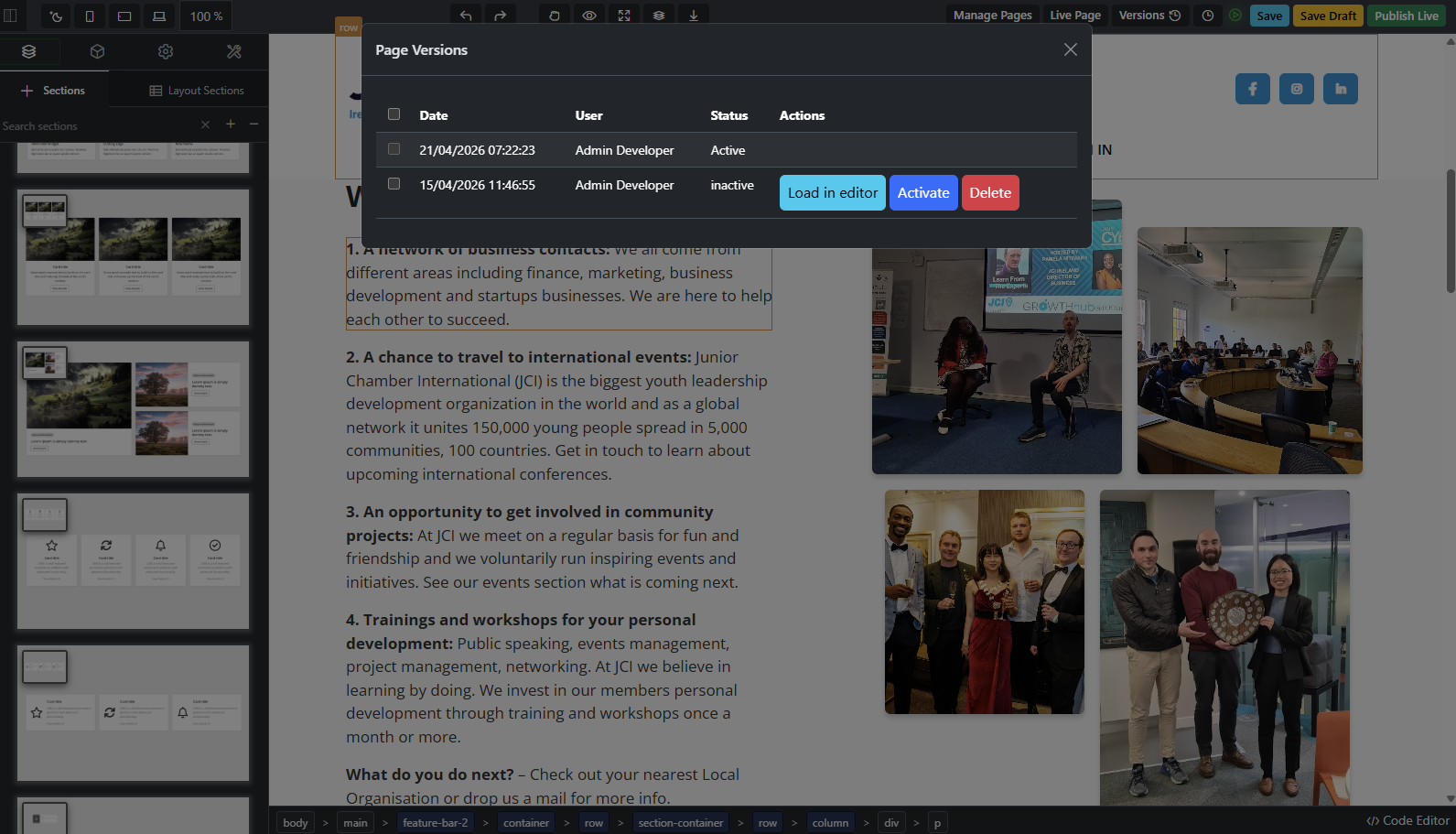Click the Versions button in toolbar
The height and width of the screenshot is (834, 1456).
click(x=1150, y=16)
